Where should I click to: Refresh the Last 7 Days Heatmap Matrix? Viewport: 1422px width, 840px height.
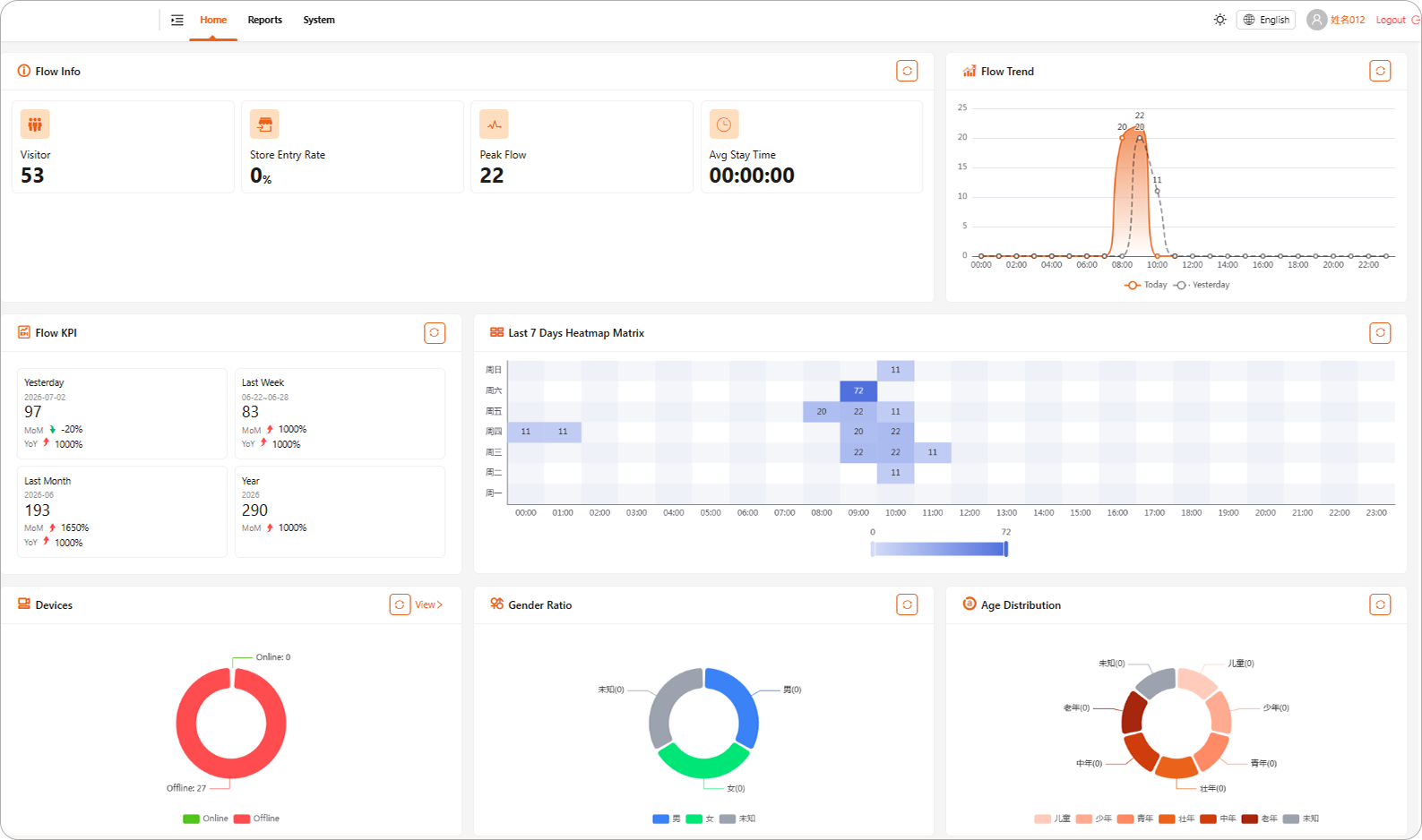click(1380, 332)
